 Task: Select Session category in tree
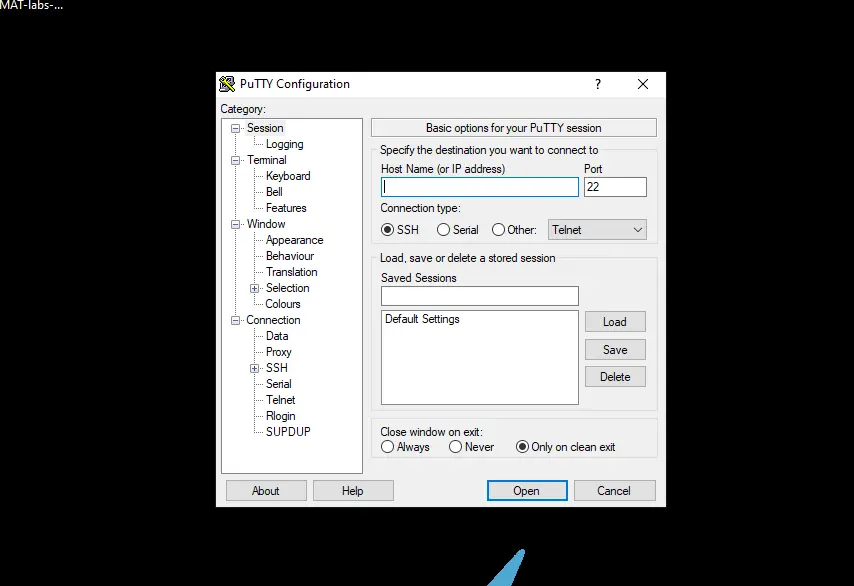coord(265,128)
